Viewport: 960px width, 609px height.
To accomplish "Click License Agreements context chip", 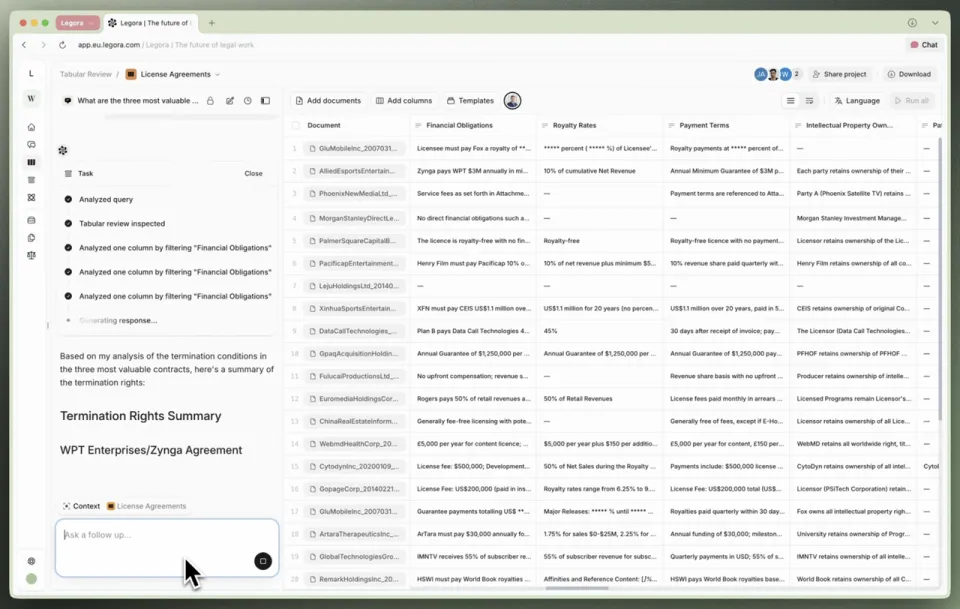I will point(146,506).
